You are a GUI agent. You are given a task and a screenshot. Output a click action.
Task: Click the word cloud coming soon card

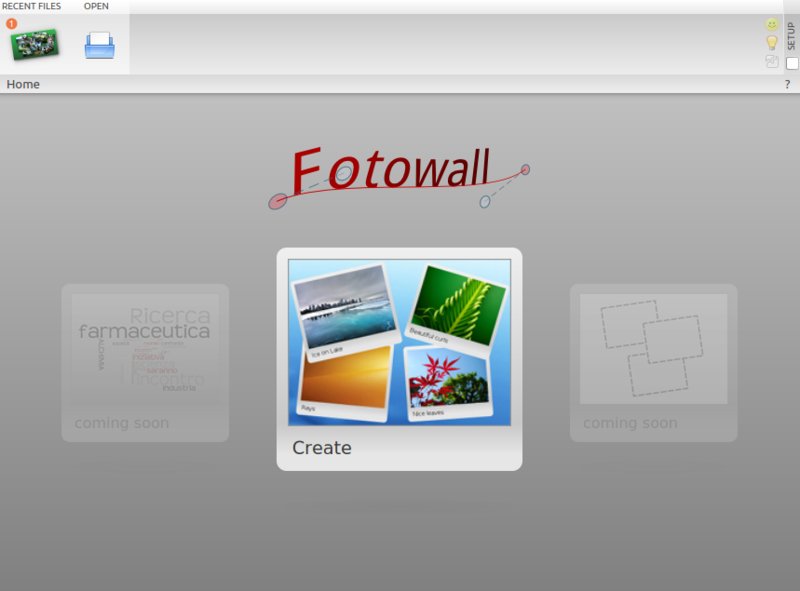pyautogui.click(x=145, y=363)
